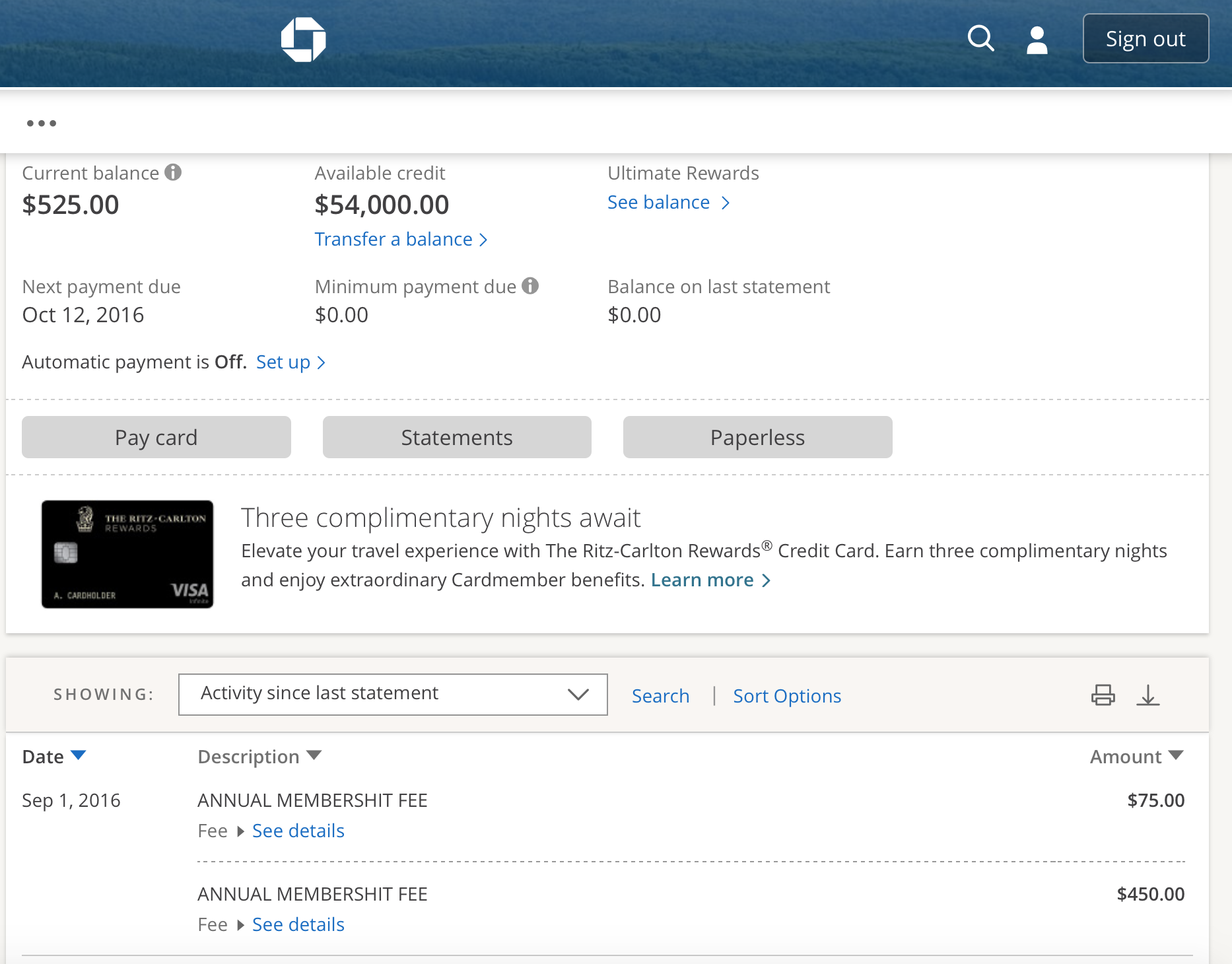Show current balance info tooltip icon
This screenshot has width=1232, height=964.
(x=173, y=172)
